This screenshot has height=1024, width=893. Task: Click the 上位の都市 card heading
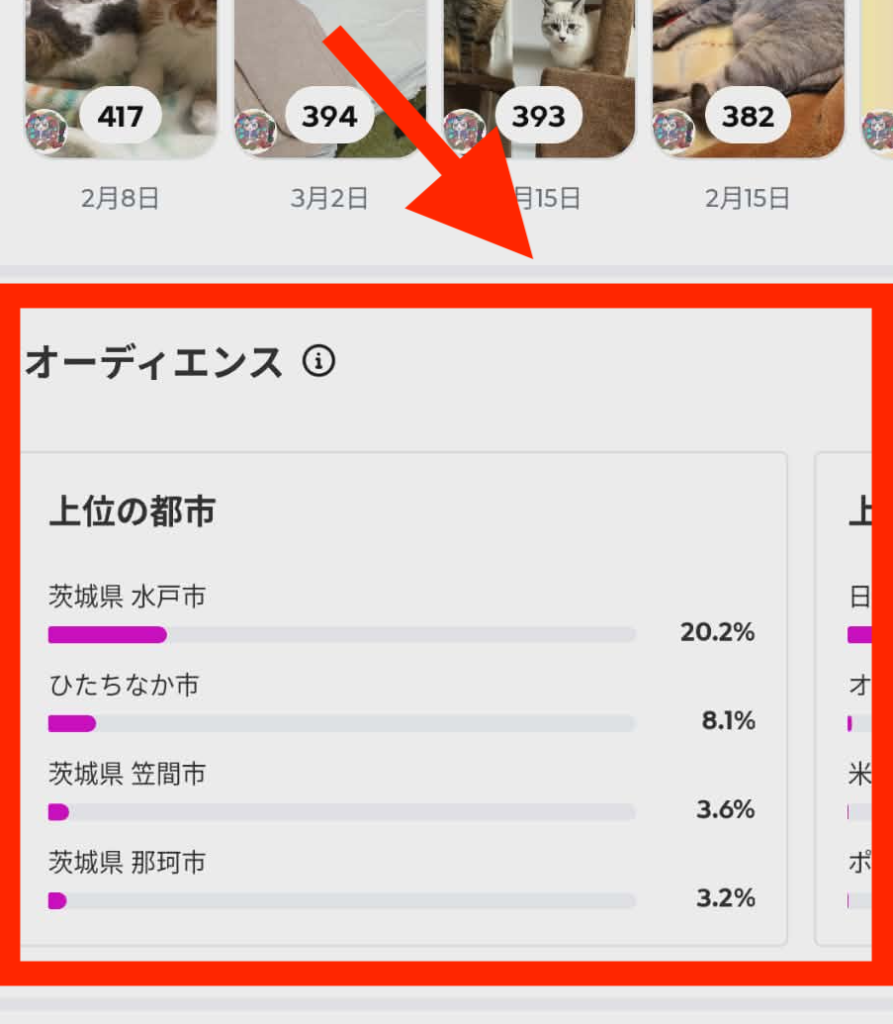132,512
